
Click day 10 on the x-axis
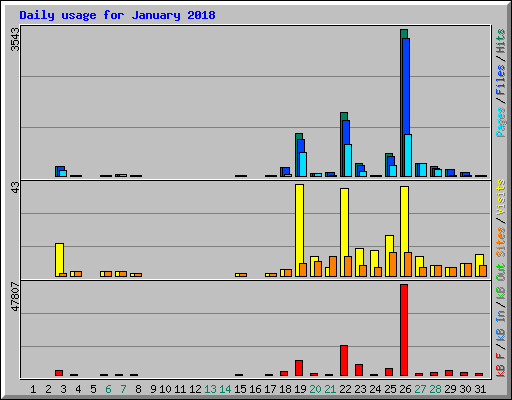click(165, 389)
